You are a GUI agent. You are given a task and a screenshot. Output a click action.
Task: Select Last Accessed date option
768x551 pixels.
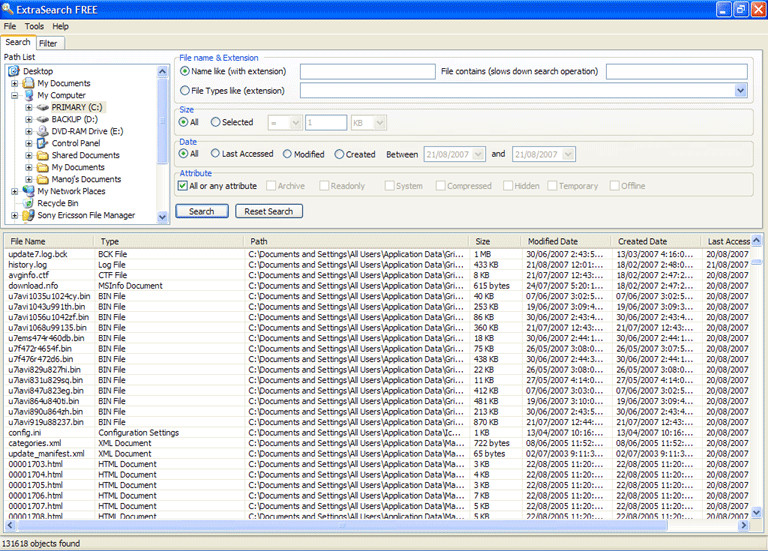216,154
